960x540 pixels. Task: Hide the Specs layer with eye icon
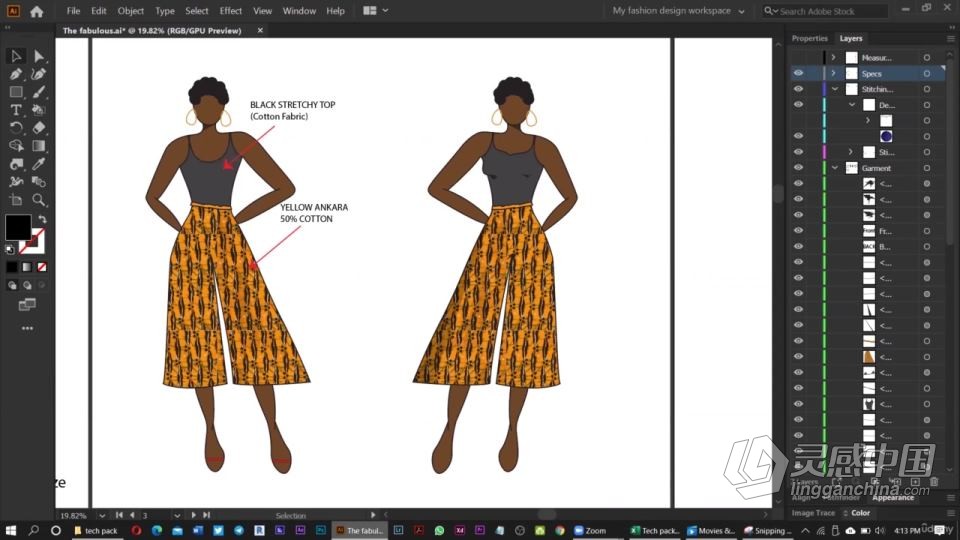798,73
